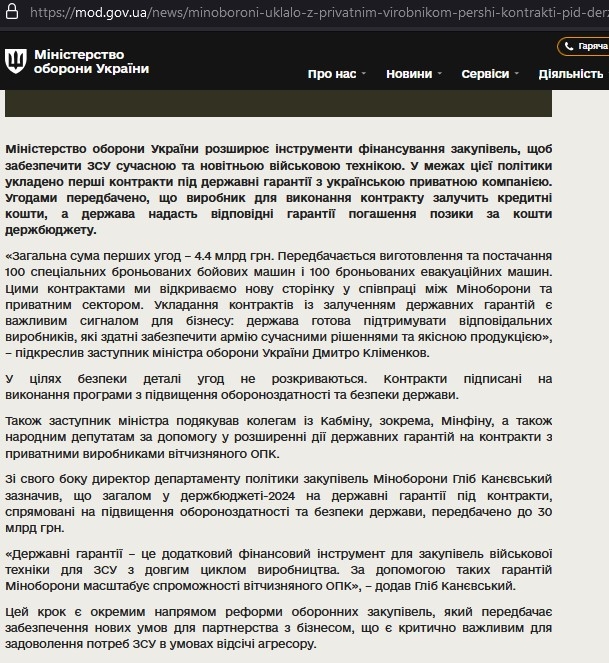Click the quote beginning «Державні гарантії»
This screenshot has width=609, height=663.
click(x=278, y=569)
